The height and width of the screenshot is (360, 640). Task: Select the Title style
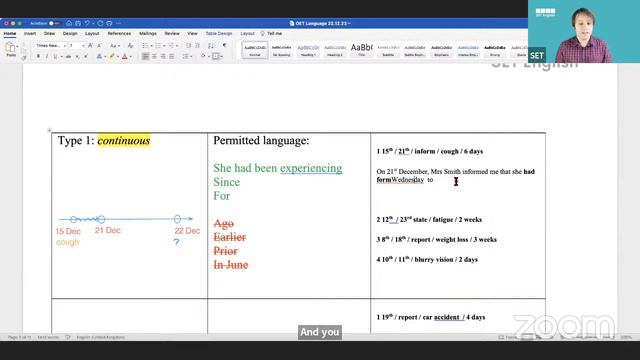(362, 50)
